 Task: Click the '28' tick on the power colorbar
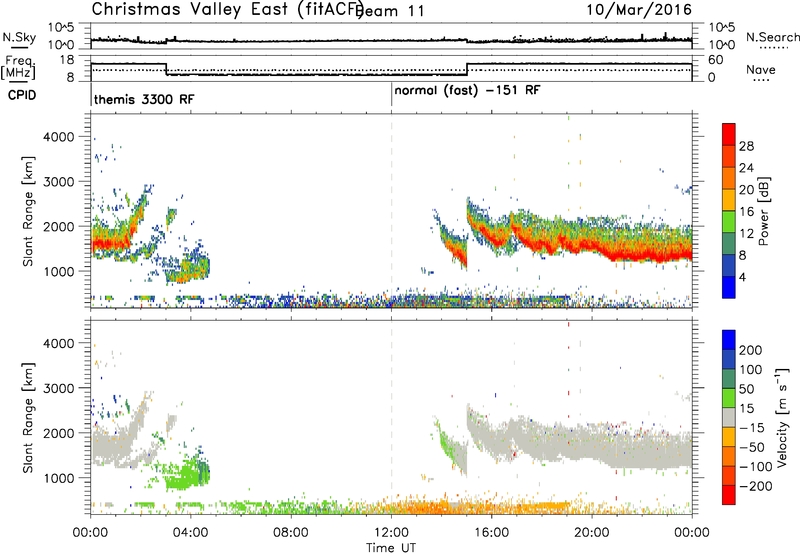tap(746, 146)
